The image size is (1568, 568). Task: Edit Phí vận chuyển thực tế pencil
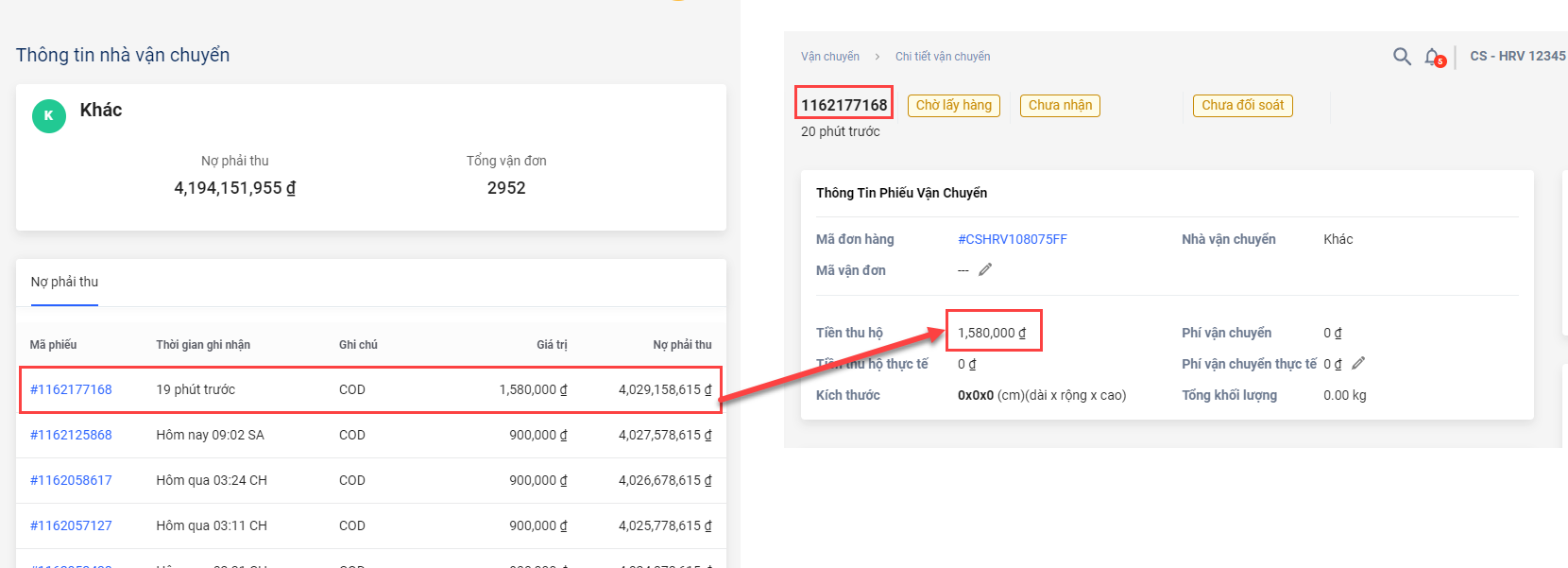coord(1358,363)
